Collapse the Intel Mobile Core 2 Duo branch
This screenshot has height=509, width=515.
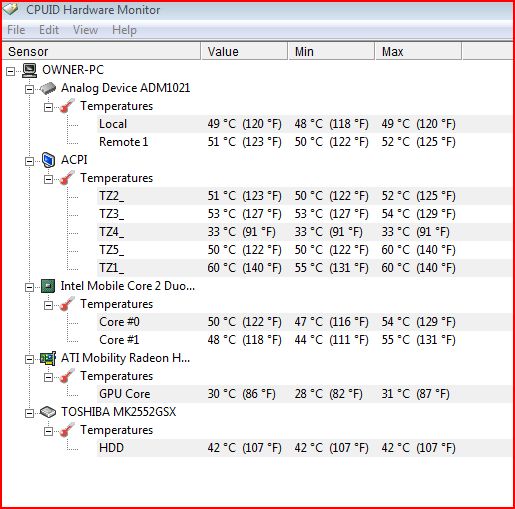coord(30,287)
